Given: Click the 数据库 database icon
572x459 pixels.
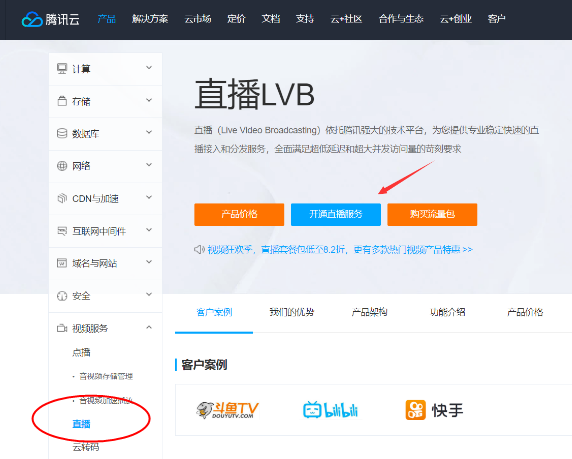Looking at the screenshot, I should tap(62, 133).
